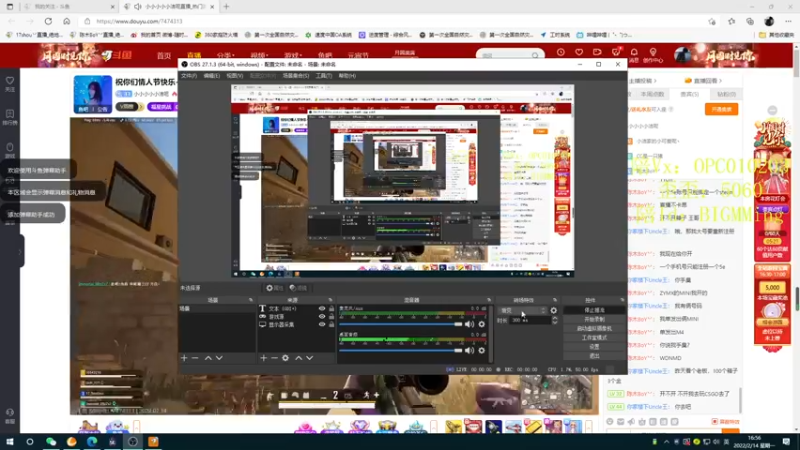Click the browser address bar URL
This screenshot has width=800, height=450.
[139, 21]
